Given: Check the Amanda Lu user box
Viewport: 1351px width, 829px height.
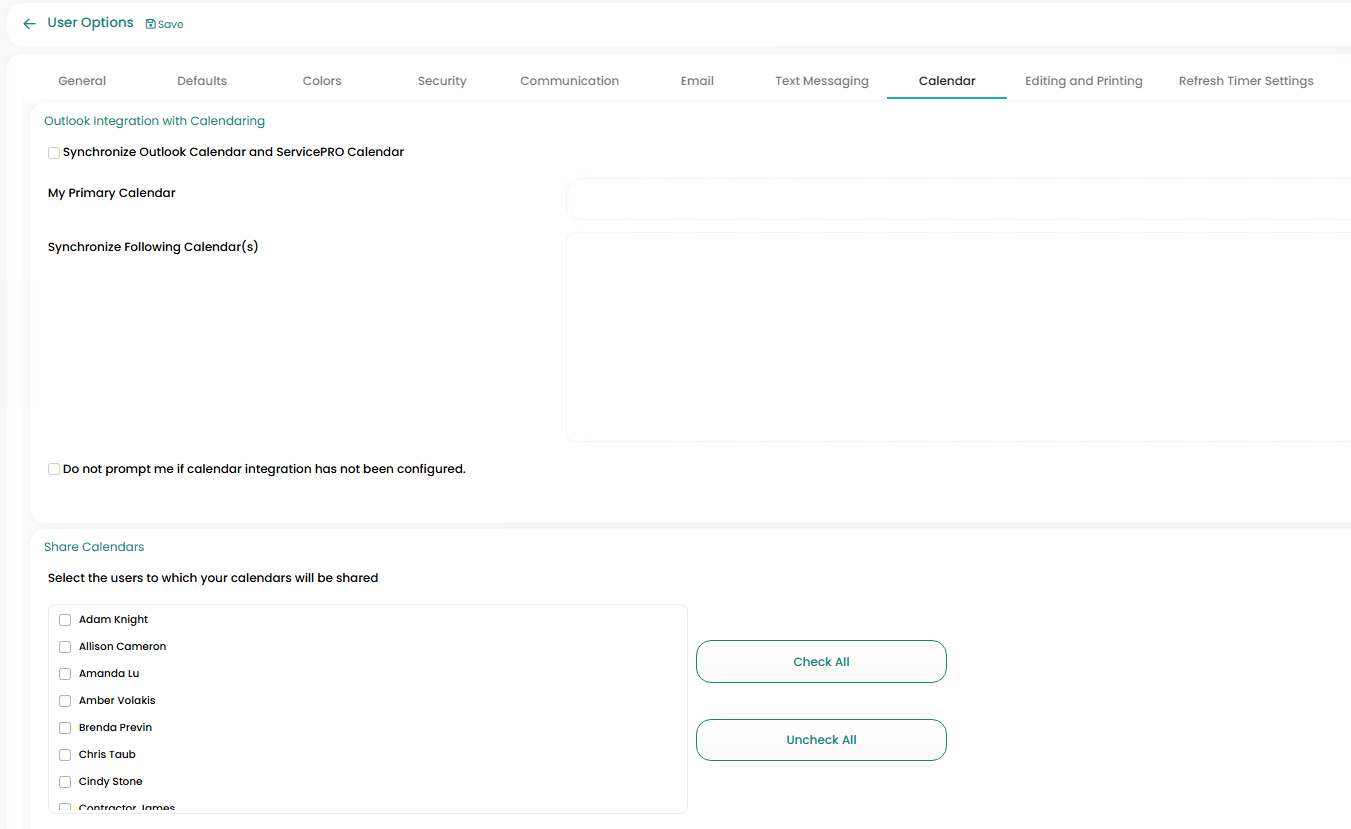Looking at the screenshot, I should click(x=65, y=674).
